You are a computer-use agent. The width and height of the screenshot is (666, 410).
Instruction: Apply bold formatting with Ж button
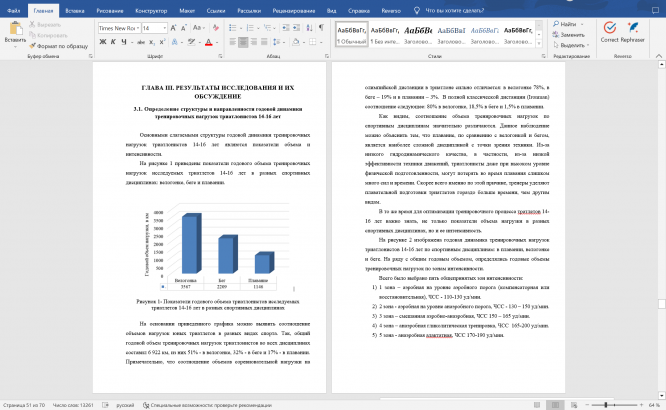tap(101, 43)
